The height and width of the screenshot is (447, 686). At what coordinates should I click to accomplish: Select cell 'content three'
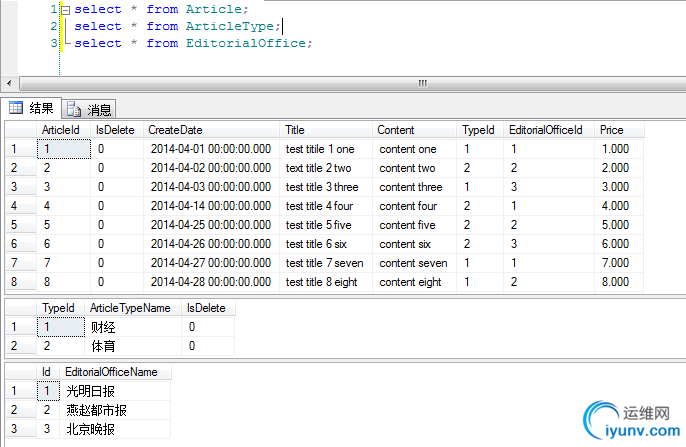(414, 187)
